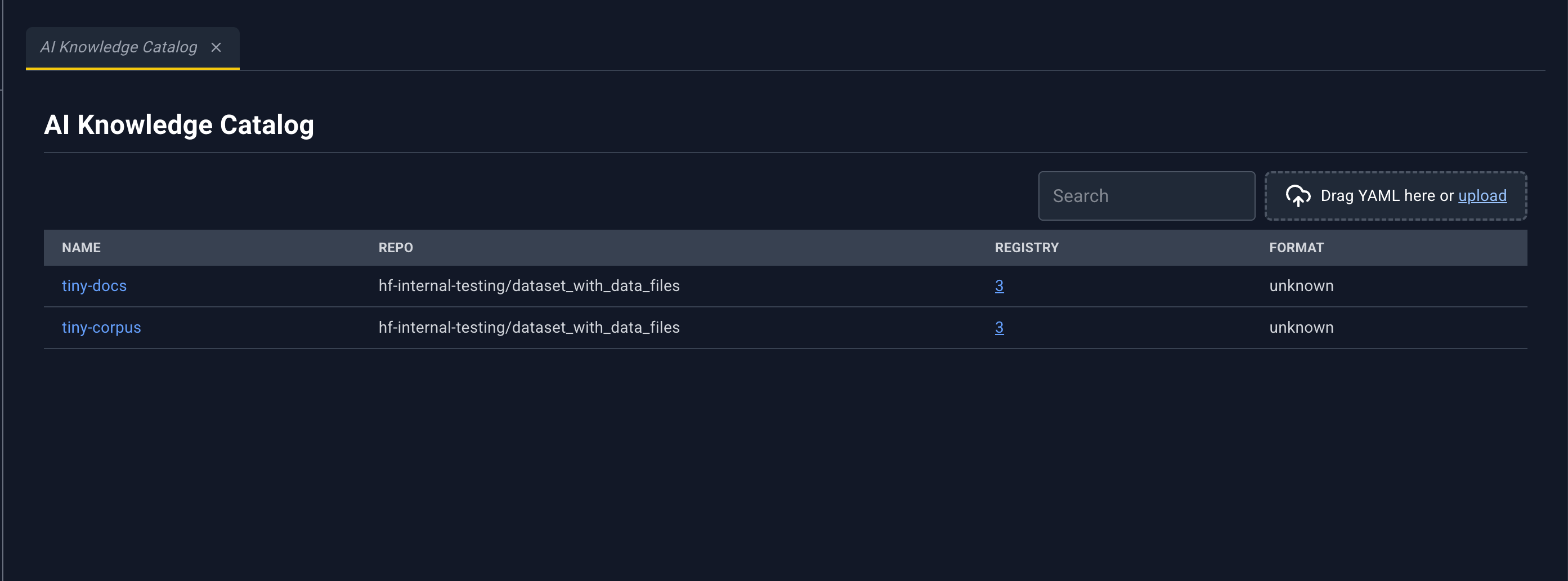Open registry link 3 for tiny-docs
The width and height of the screenshot is (1568, 581).
[999, 285]
